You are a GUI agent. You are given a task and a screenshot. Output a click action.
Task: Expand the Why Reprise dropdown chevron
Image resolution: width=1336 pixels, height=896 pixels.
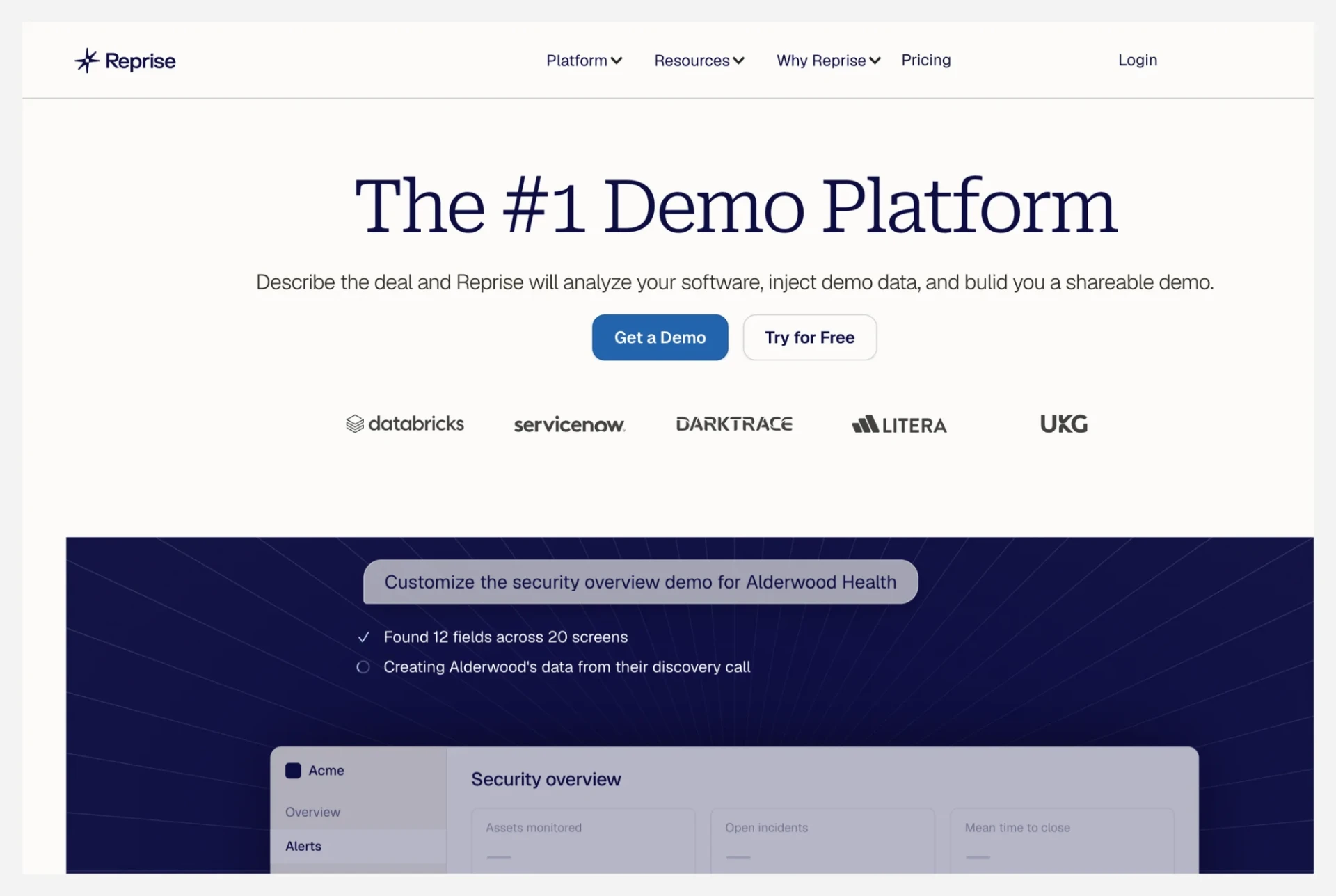pyautogui.click(x=875, y=61)
